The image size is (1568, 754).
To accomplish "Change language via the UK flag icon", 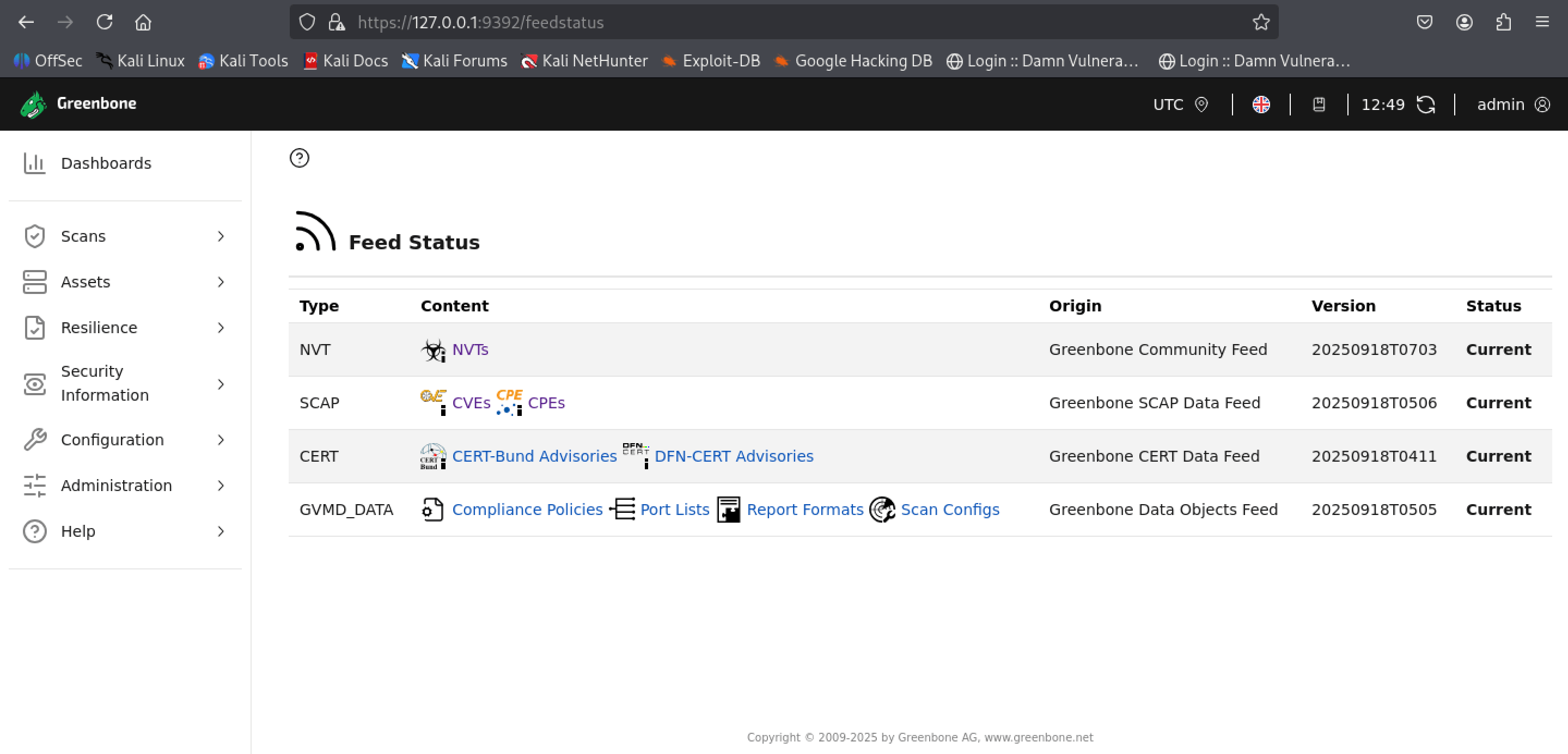I will click(x=1261, y=105).
